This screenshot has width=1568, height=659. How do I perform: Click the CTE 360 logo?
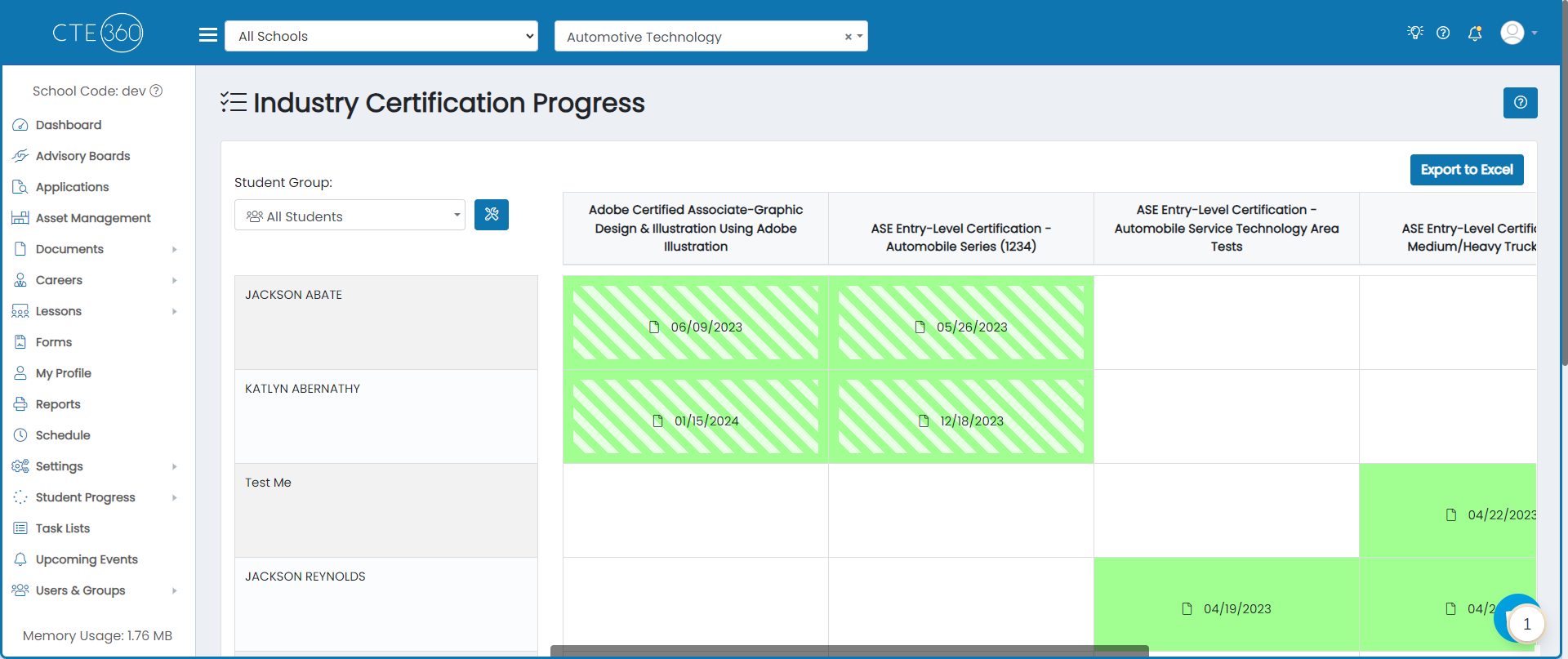coord(98,33)
